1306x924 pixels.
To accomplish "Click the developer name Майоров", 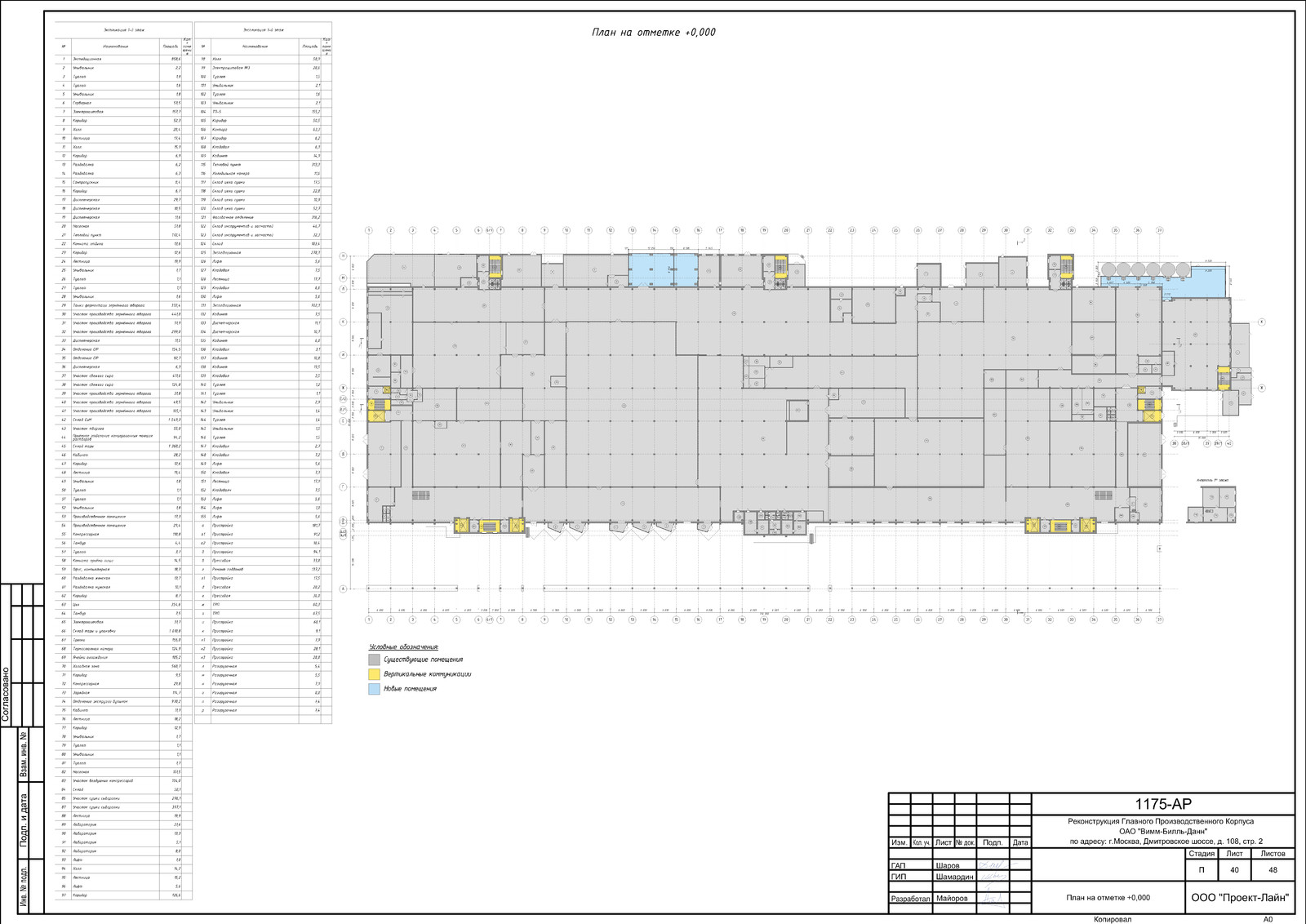I will coord(952,899).
